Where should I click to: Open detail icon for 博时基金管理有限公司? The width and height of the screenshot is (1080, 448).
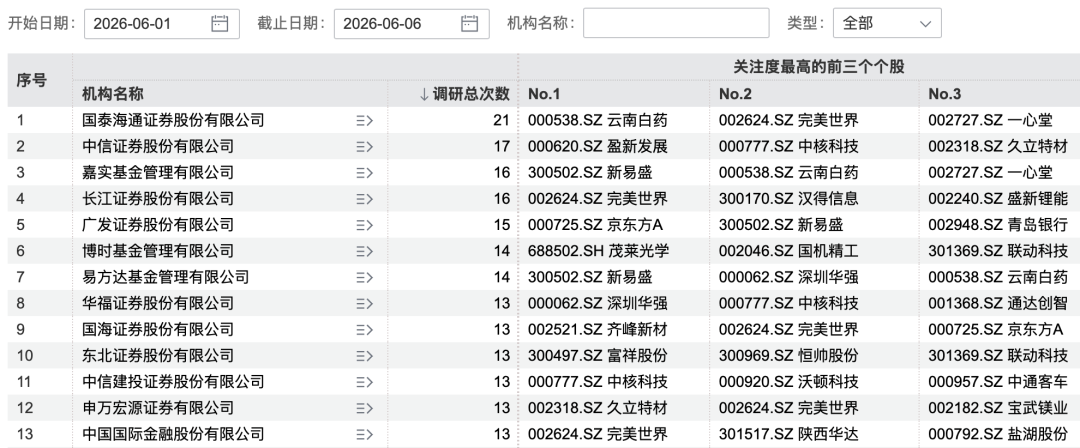(x=364, y=252)
